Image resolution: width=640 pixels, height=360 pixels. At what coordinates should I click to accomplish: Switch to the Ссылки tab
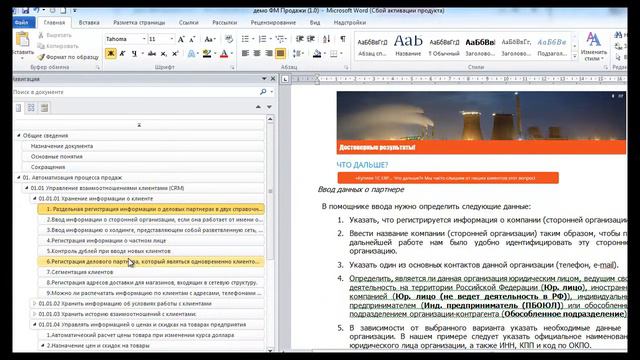point(189,23)
